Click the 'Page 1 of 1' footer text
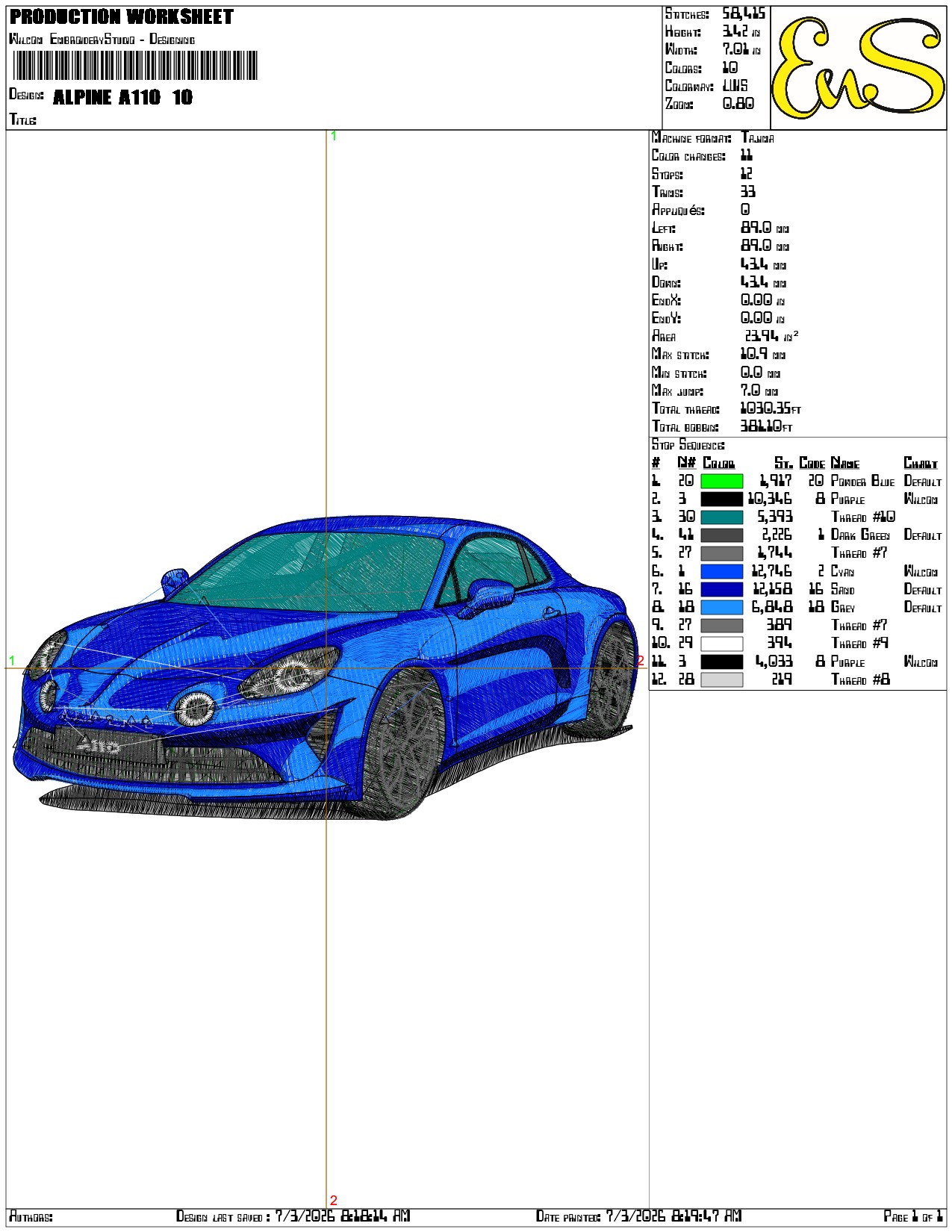 [x=913, y=1216]
